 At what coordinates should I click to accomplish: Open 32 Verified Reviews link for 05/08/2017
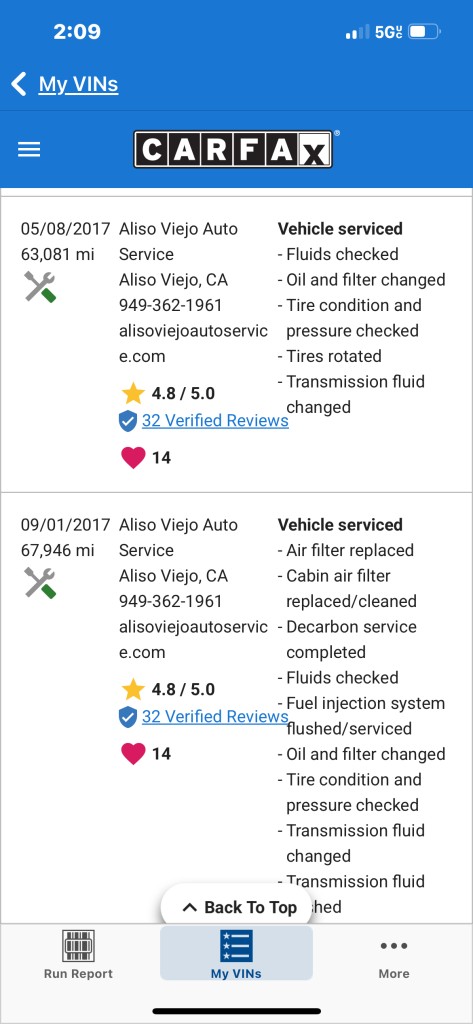pyautogui.click(x=215, y=421)
